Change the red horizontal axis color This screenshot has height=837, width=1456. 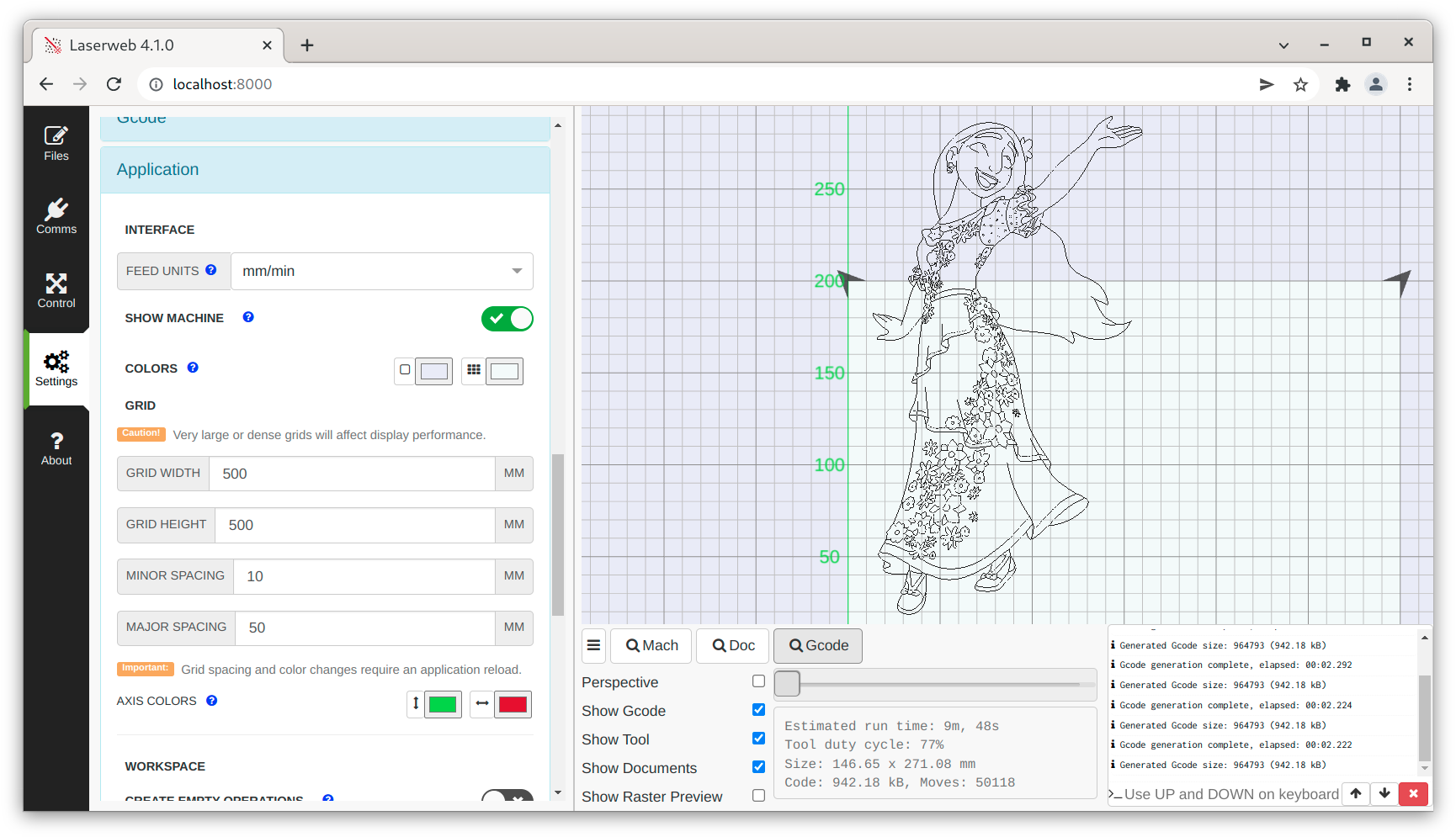point(513,704)
